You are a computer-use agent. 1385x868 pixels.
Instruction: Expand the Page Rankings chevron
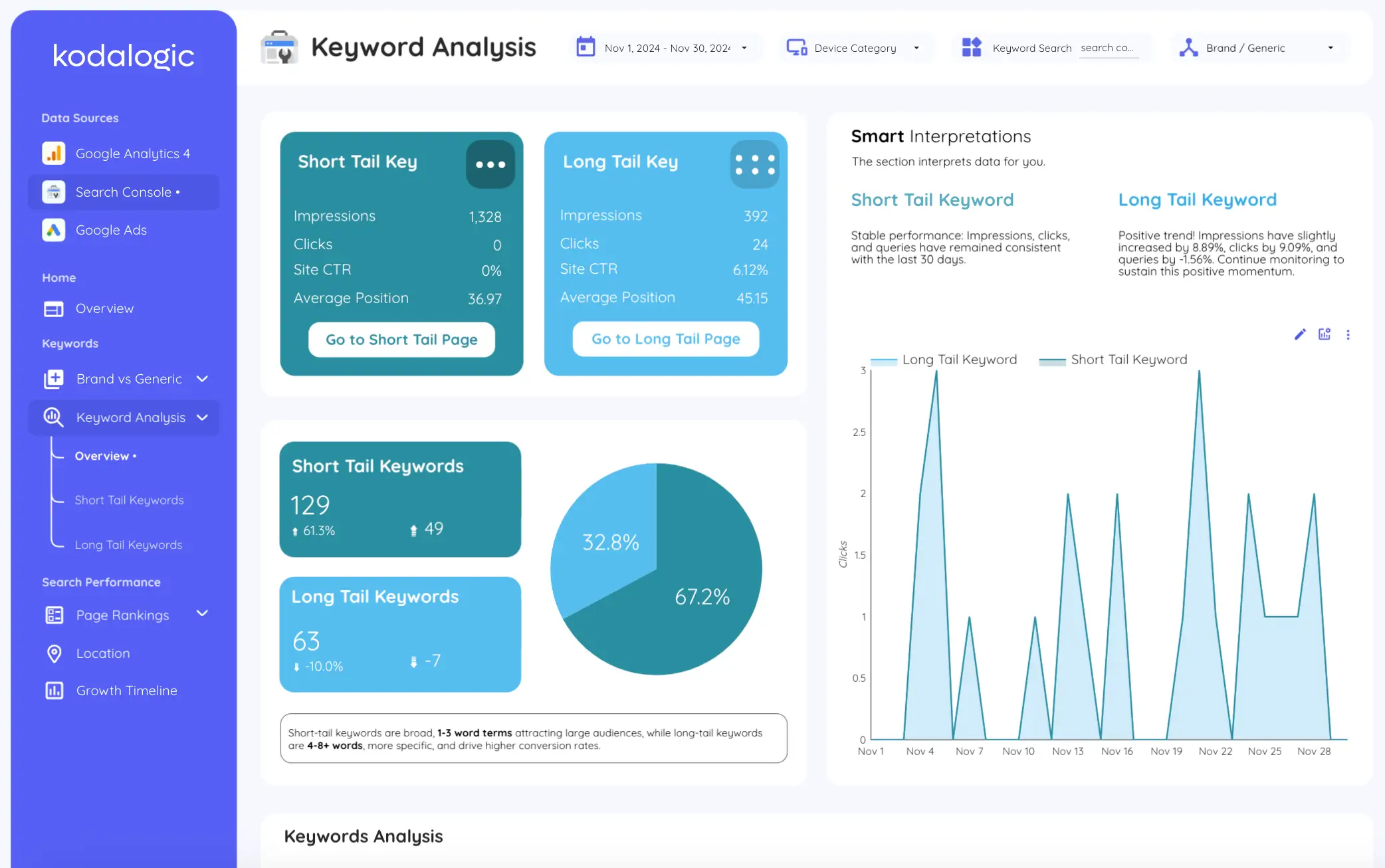203,613
